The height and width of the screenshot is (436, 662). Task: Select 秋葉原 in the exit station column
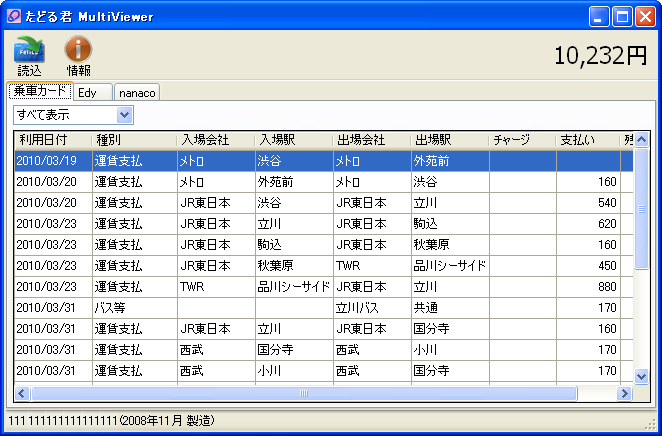tap(450, 245)
